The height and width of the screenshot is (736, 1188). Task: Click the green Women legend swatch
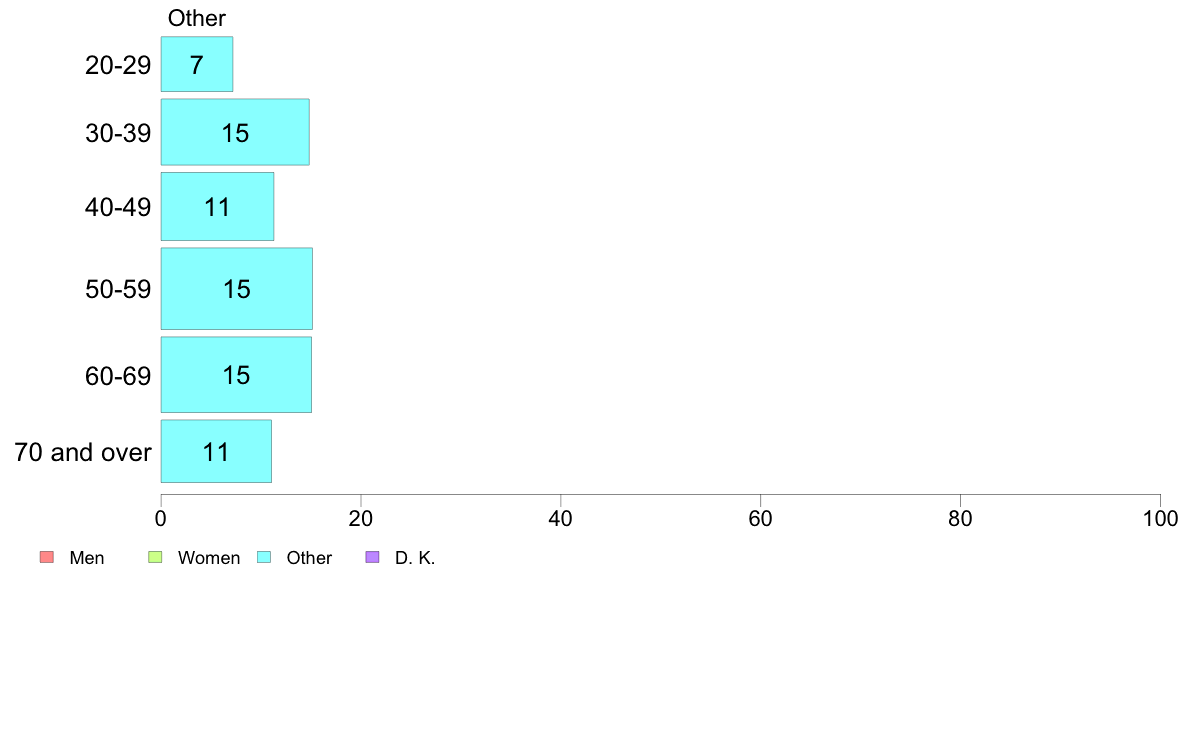click(x=155, y=557)
